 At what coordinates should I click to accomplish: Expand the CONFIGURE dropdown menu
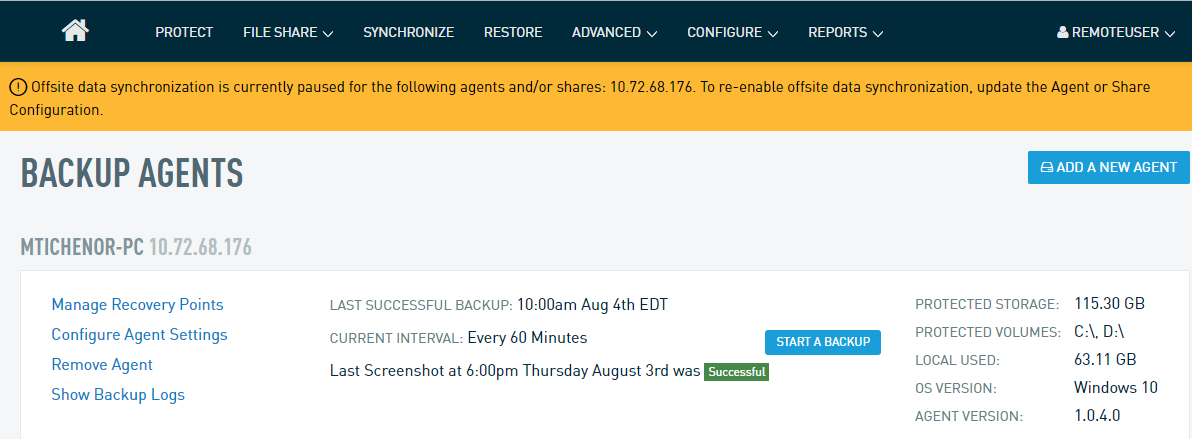[x=732, y=32]
